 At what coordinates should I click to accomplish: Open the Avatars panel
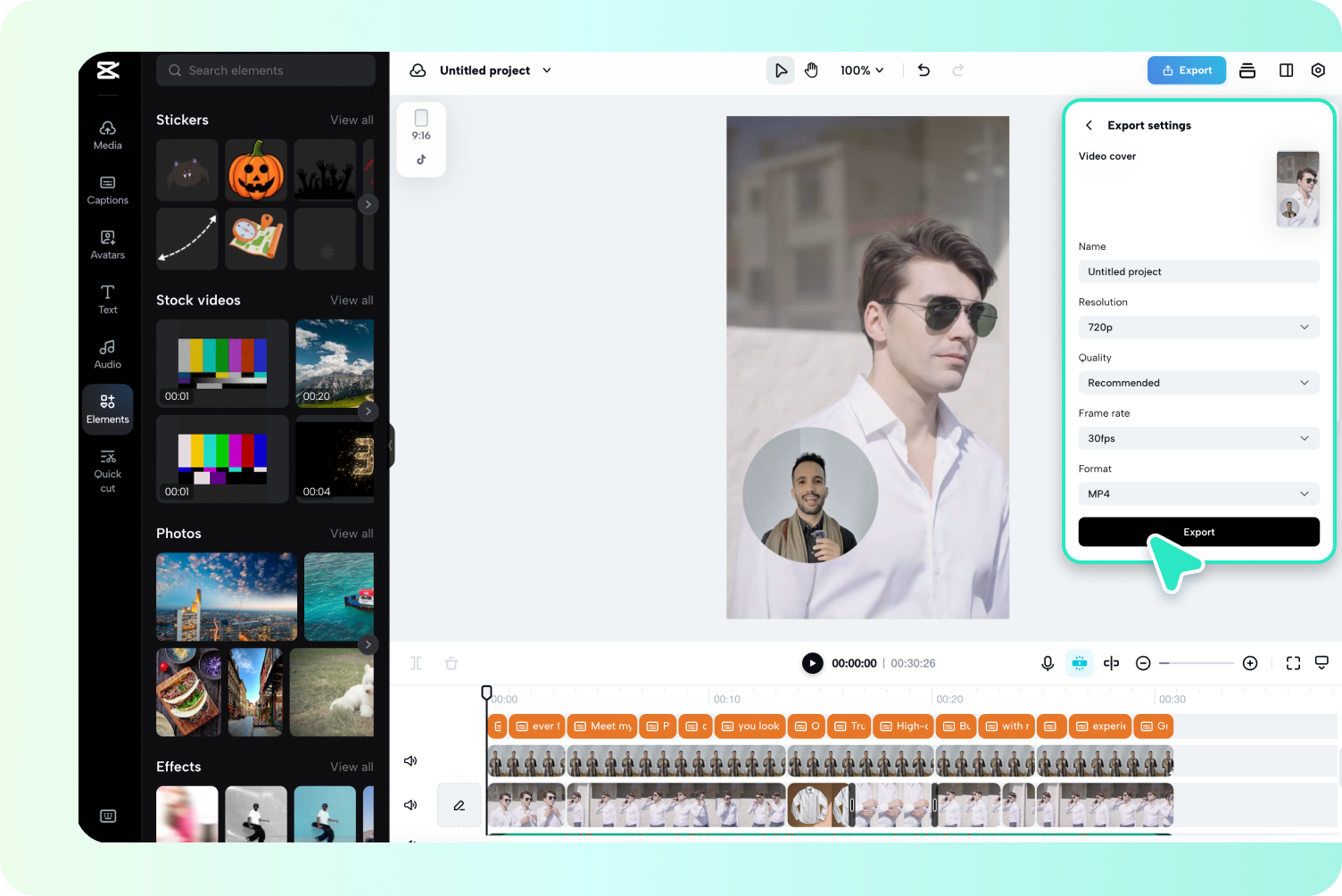click(x=107, y=244)
